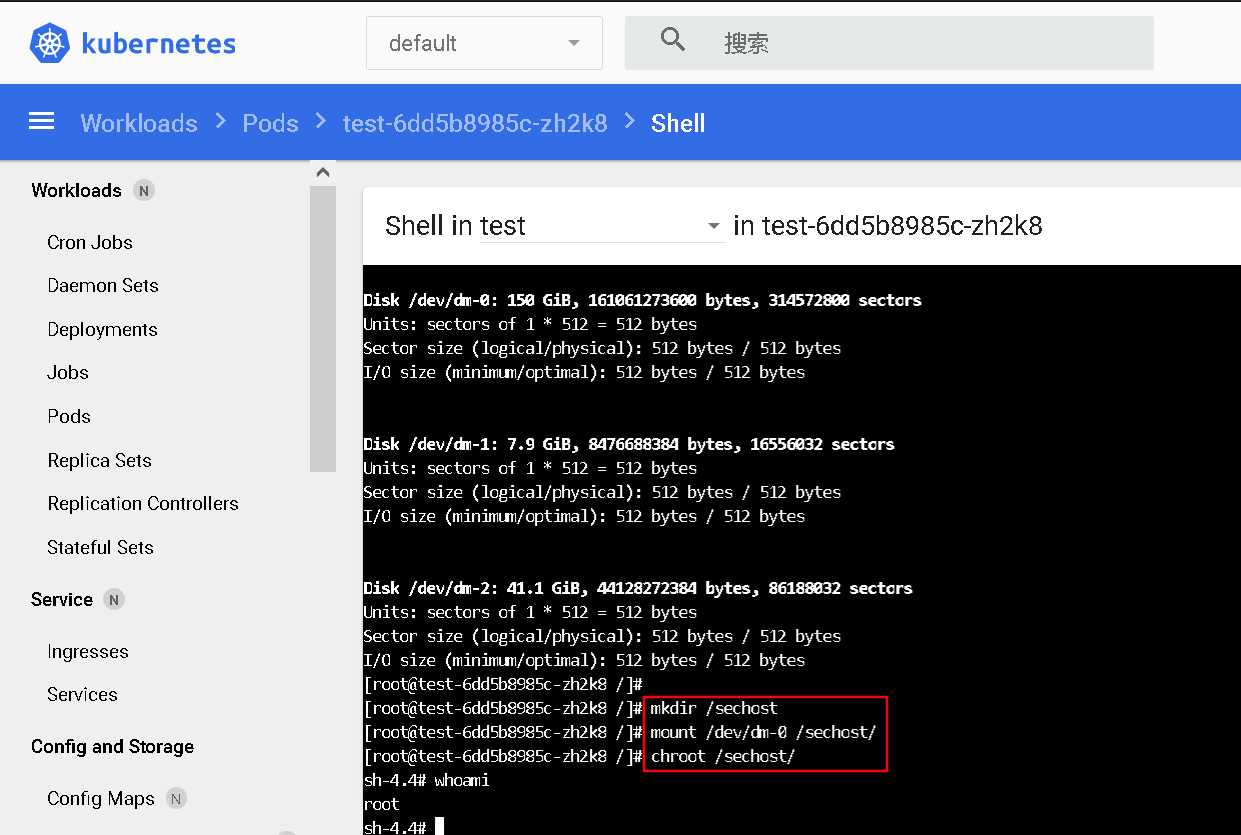Open Daemon Sets in the sidebar
Viewport: 1241px width, 835px height.
coord(103,285)
